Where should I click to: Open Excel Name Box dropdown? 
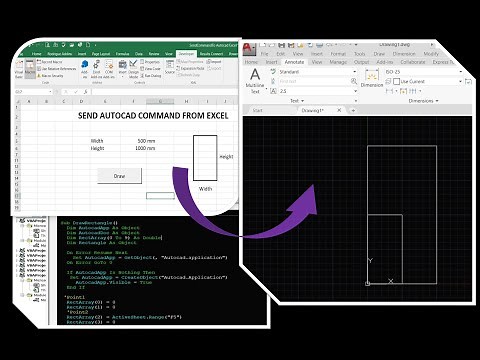50,92
